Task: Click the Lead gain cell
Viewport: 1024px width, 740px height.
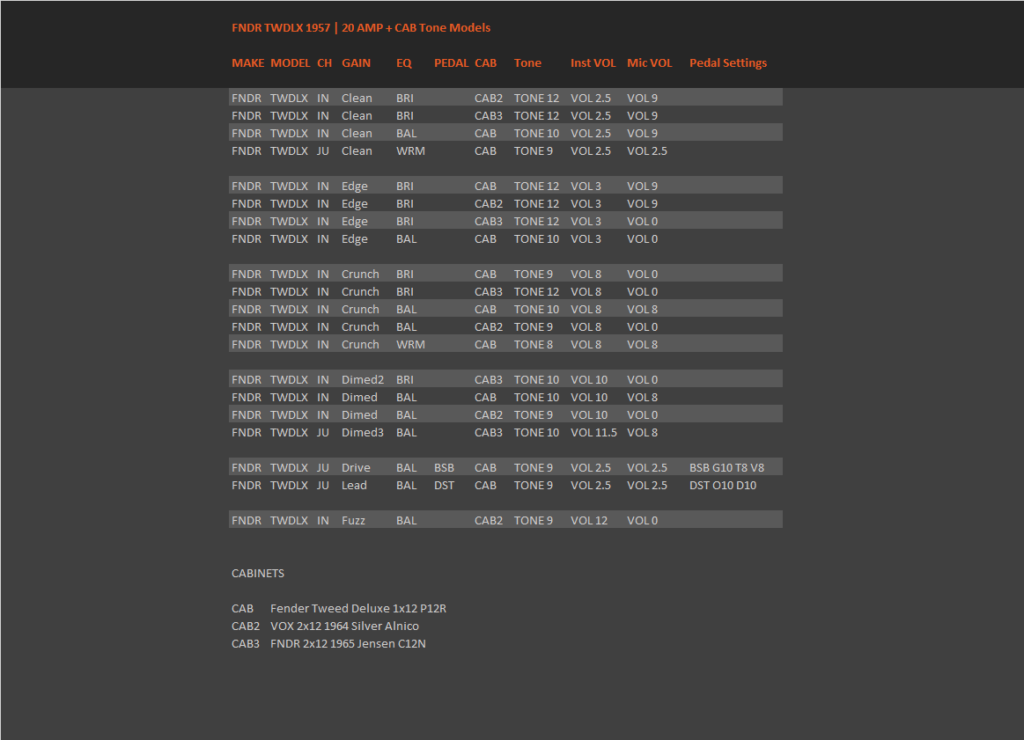Action: tap(354, 485)
